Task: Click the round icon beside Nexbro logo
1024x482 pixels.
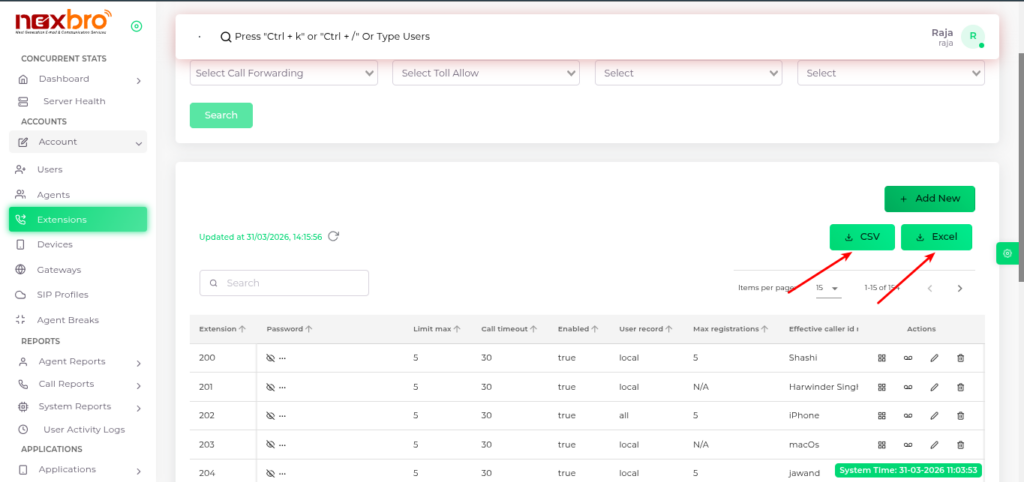Action: click(x=136, y=25)
